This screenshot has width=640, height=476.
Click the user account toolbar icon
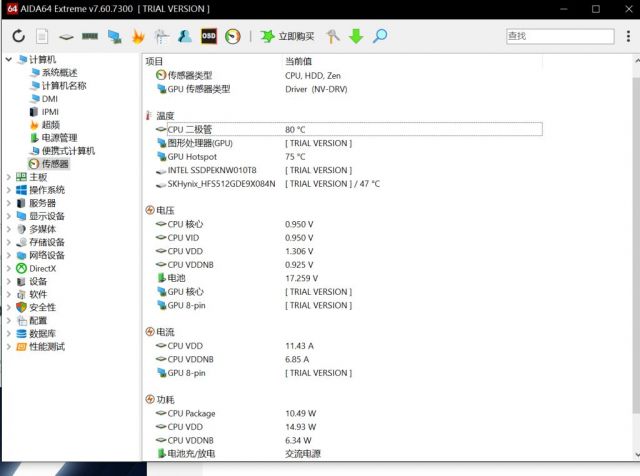184,36
